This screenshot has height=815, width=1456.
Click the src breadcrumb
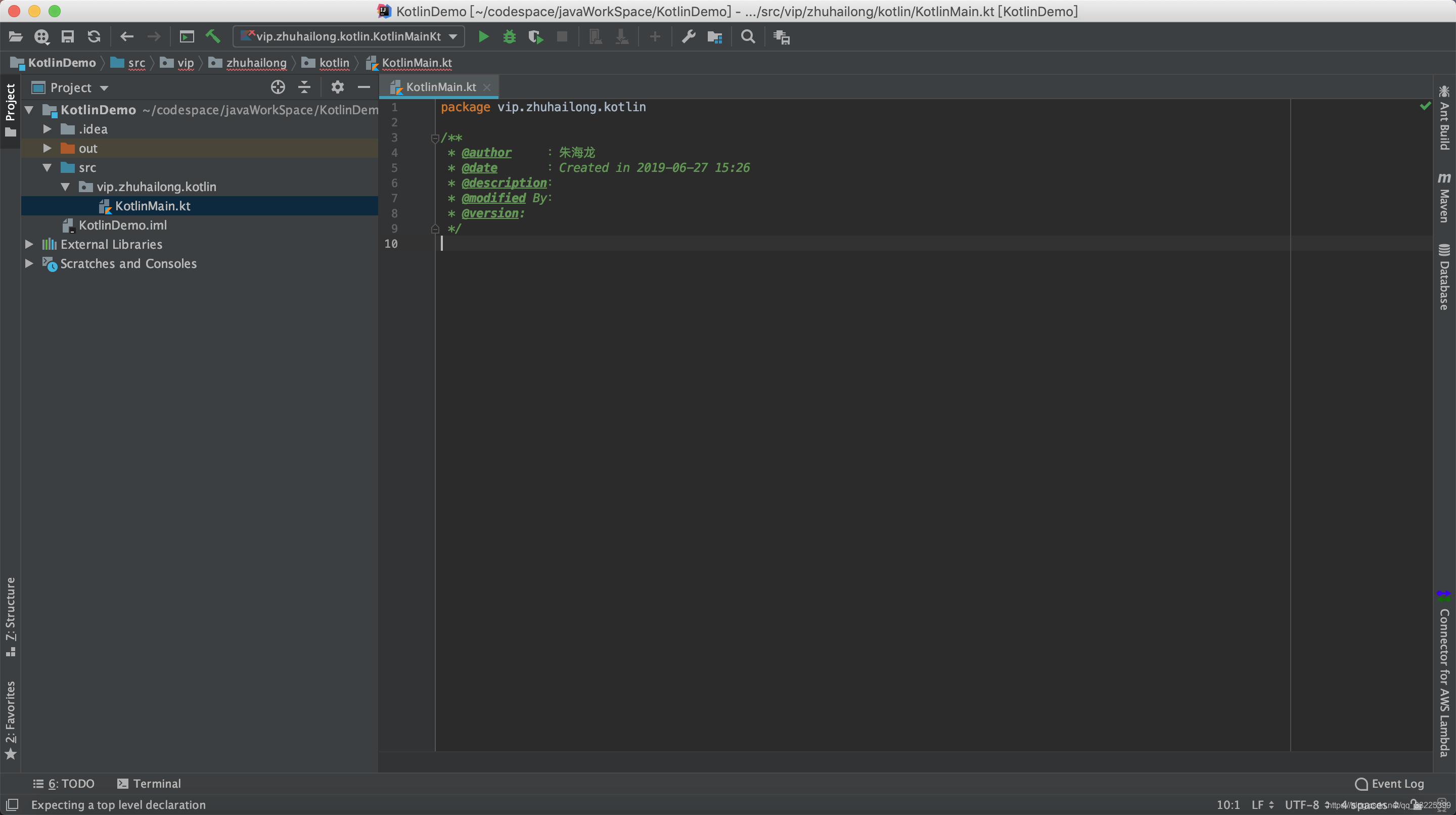click(128, 63)
